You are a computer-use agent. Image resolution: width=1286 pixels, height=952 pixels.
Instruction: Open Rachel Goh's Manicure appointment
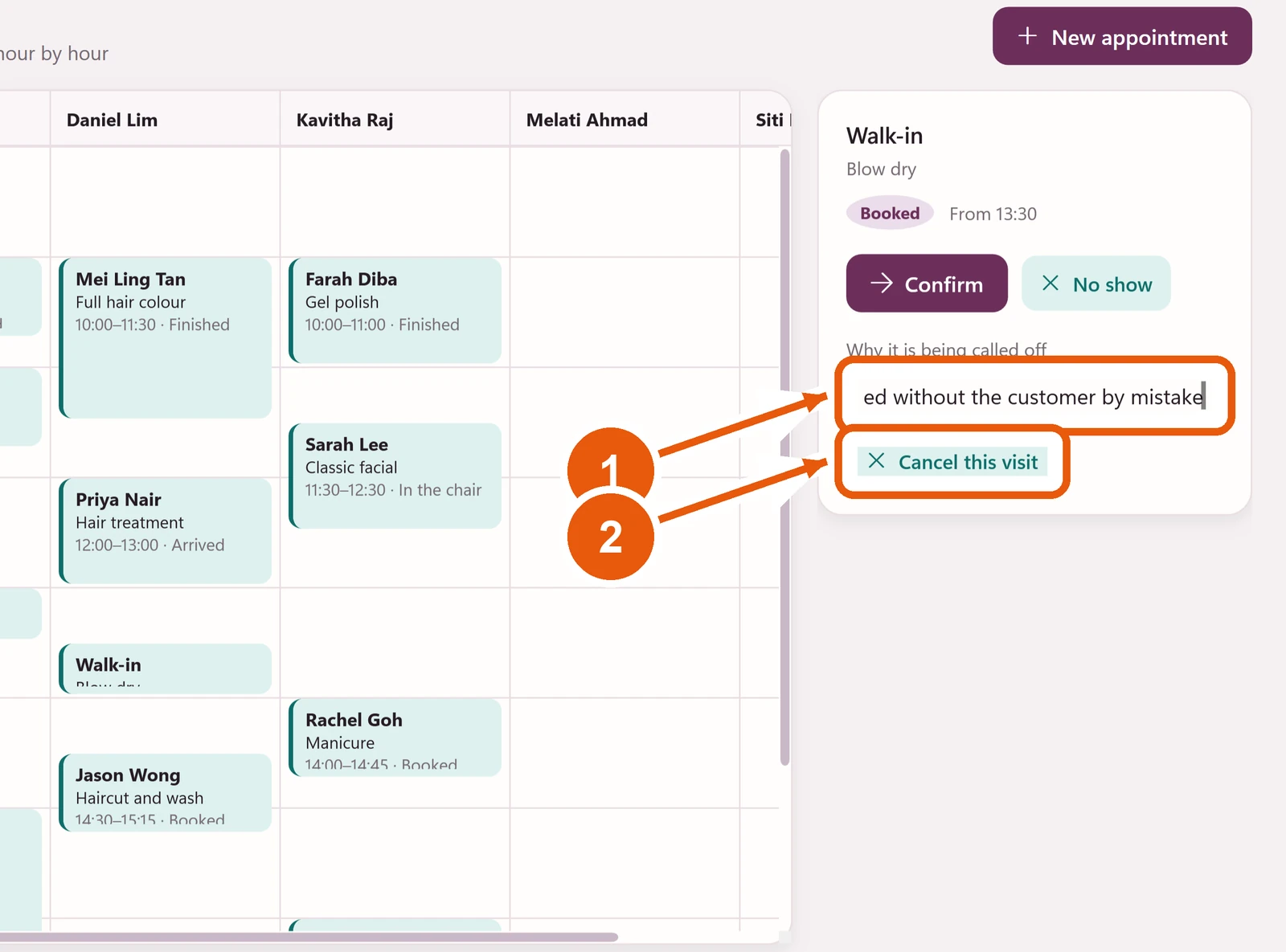[x=395, y=737]
